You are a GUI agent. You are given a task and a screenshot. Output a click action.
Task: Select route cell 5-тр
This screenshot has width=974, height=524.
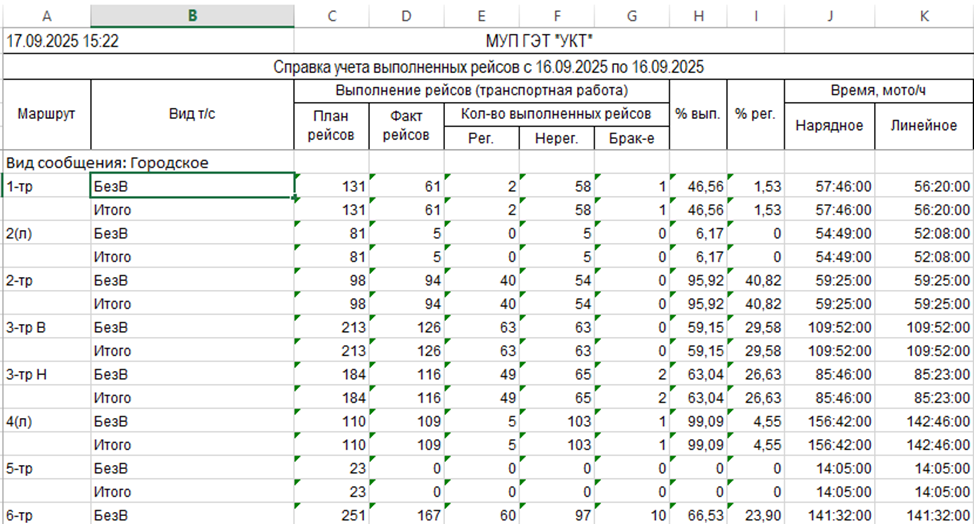click(45, 467)
